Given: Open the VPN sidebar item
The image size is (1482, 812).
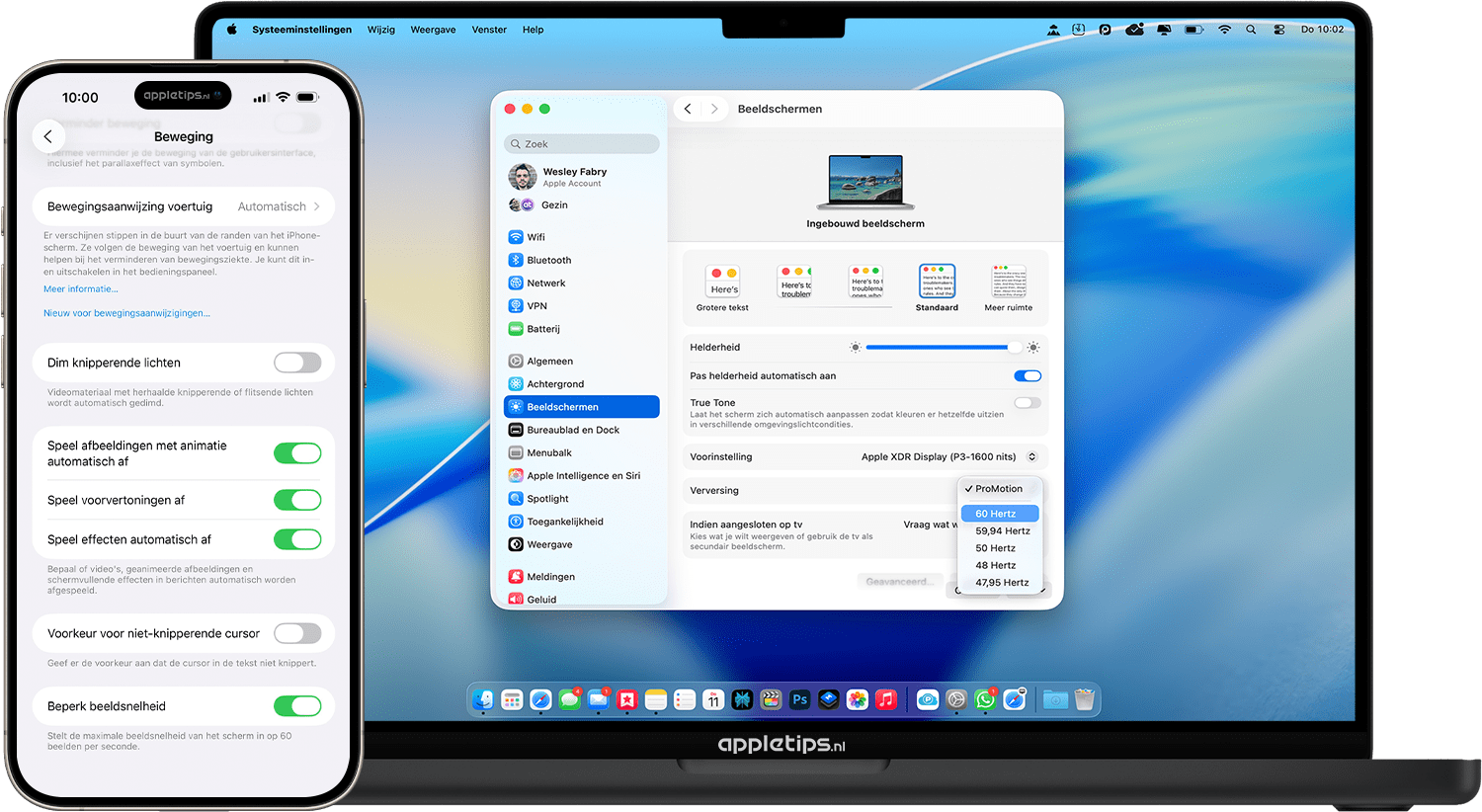Looking at the screenshot, I should point(581,305).
